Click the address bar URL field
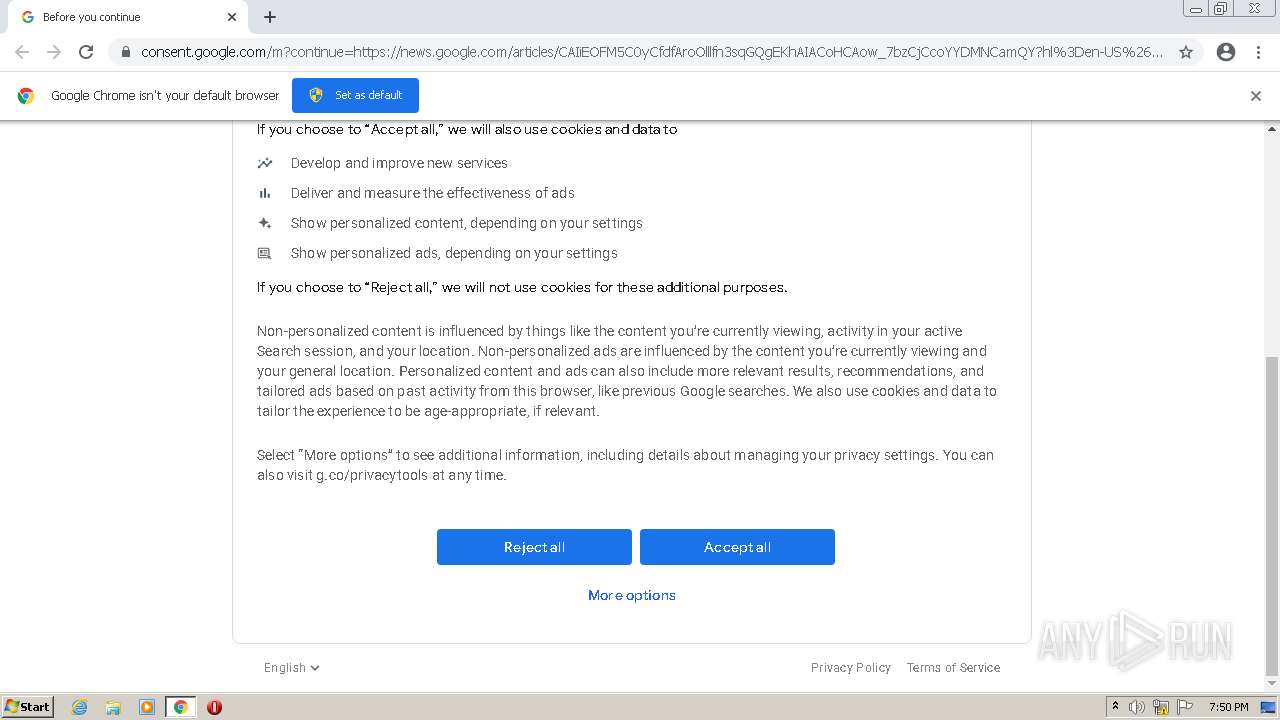This screenshot has height=720, width=1280. point(652,52)
